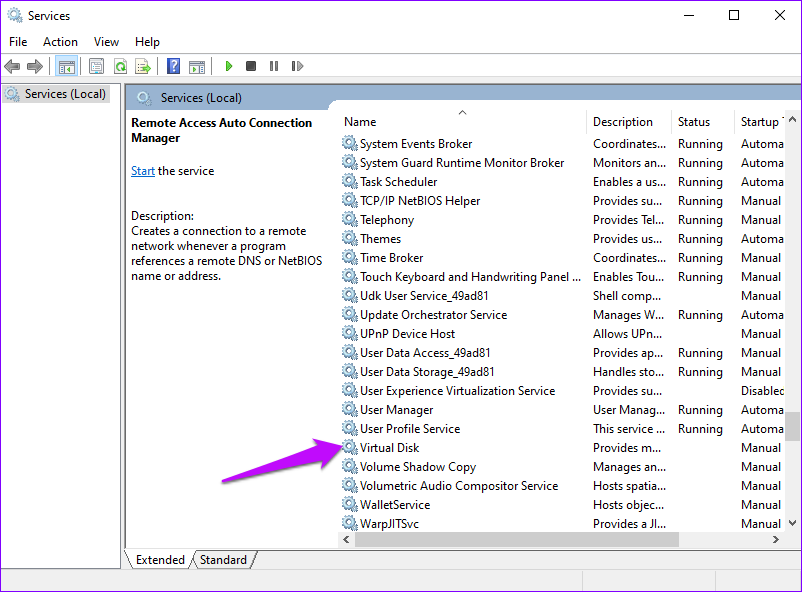
Task: Switch to the Extended tab
Action: (x=160, y=560)
